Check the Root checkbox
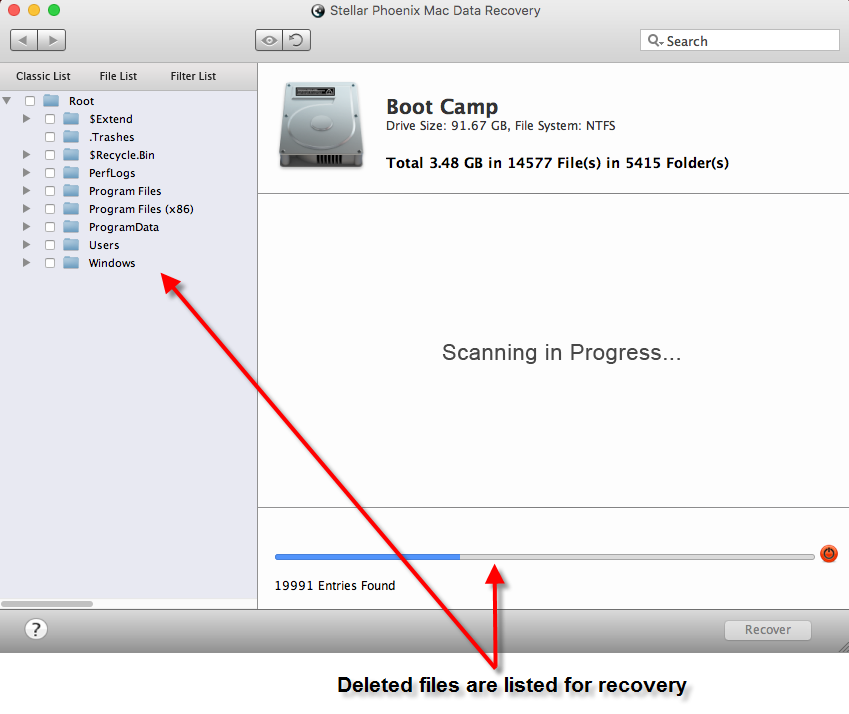Viewport: 849px width, 714px height. click(x=30, y=101)
